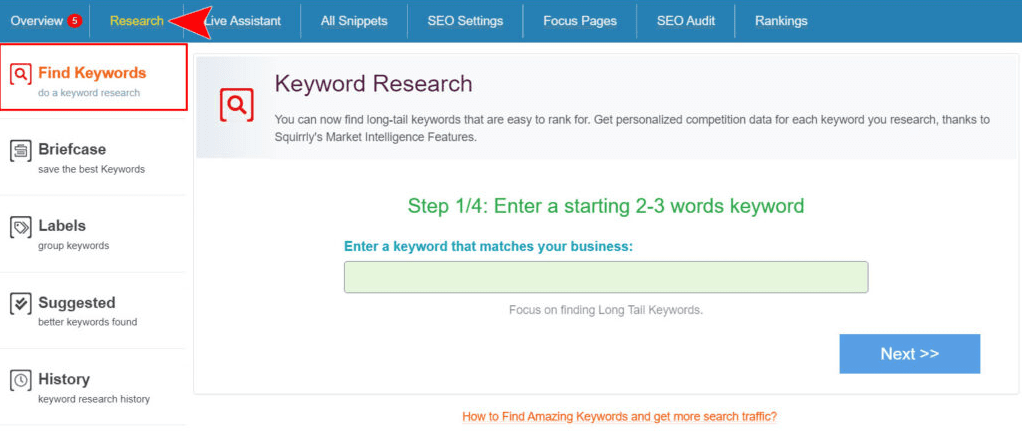Open the How to Find Amazing Keywords link

619,416
